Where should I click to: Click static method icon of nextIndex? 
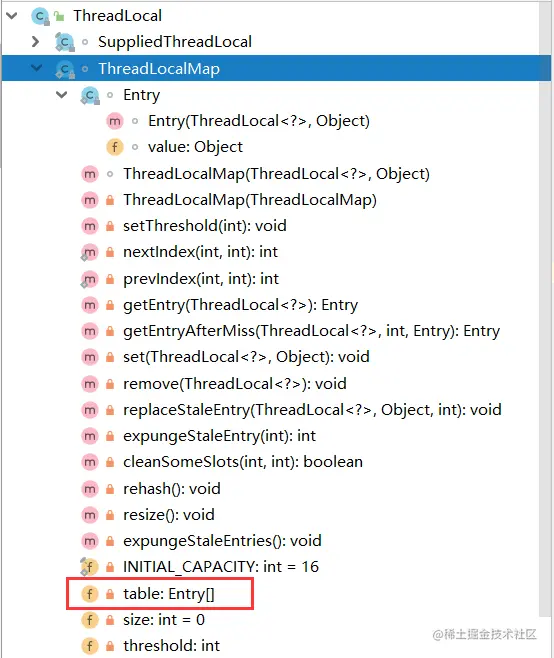(x=89, y=253)
